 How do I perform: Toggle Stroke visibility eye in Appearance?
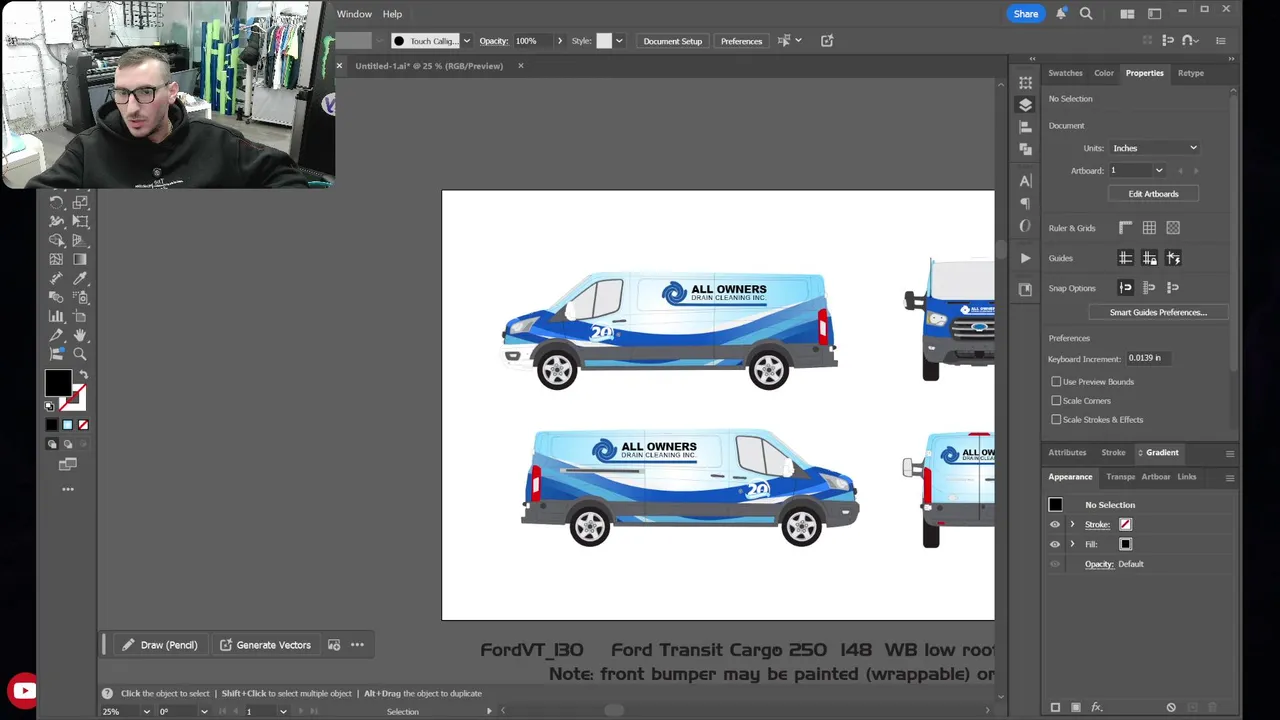pos(1054,525)
